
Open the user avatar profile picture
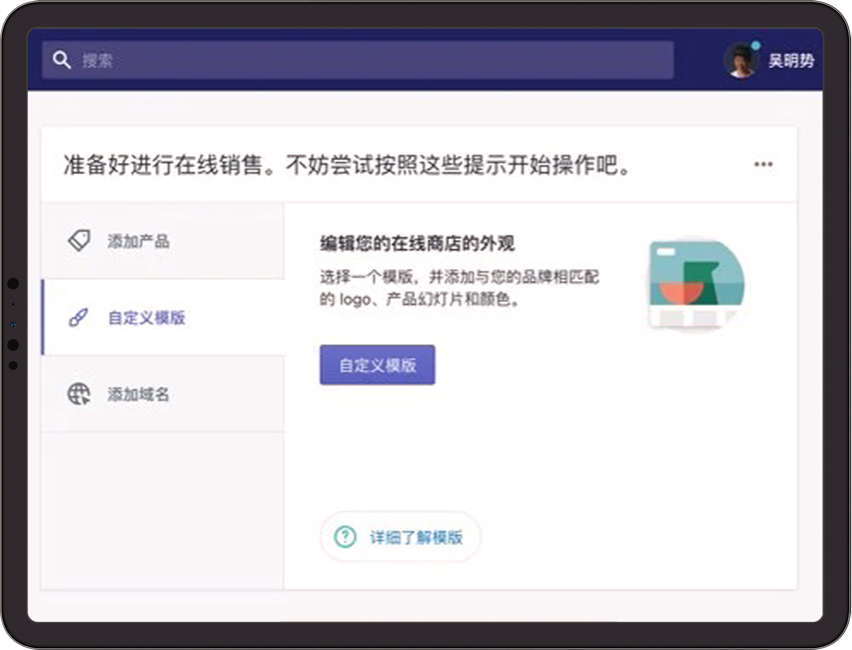(x=741, y=60)
